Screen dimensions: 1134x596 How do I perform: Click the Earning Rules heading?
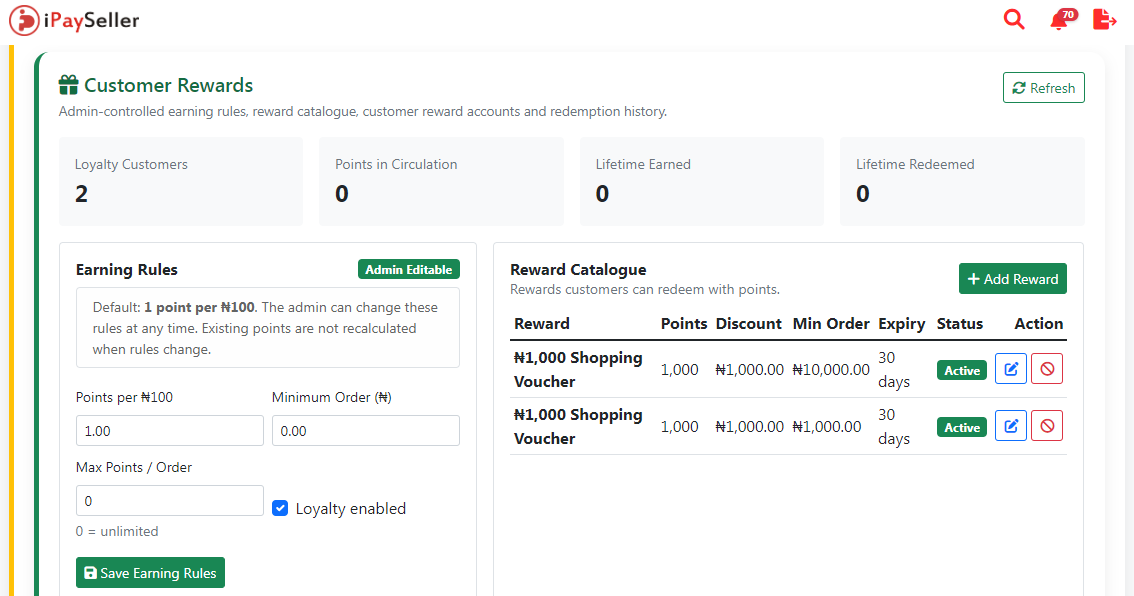(127, 270)
